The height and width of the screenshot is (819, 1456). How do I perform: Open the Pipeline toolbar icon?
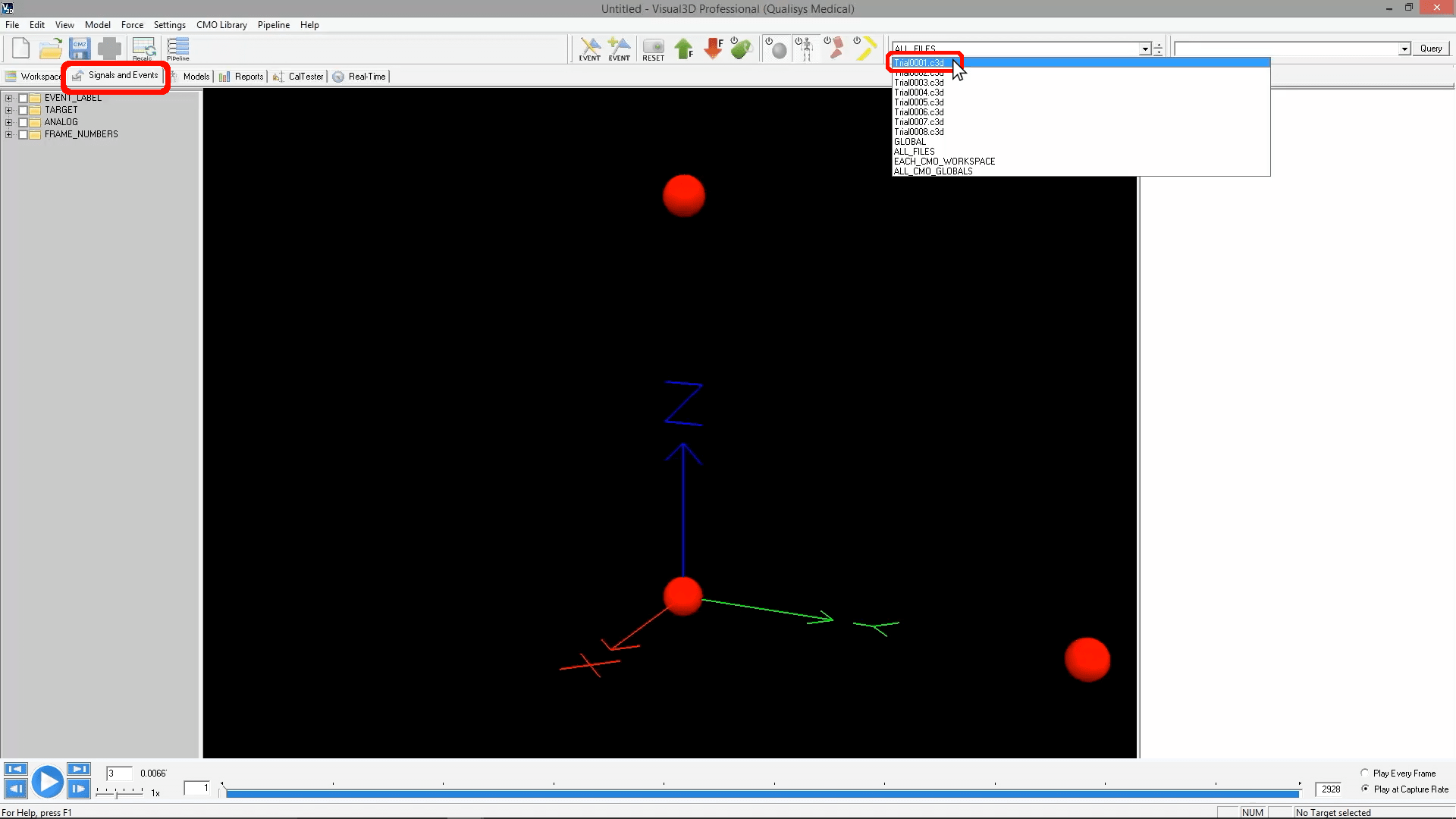(178, 49)
